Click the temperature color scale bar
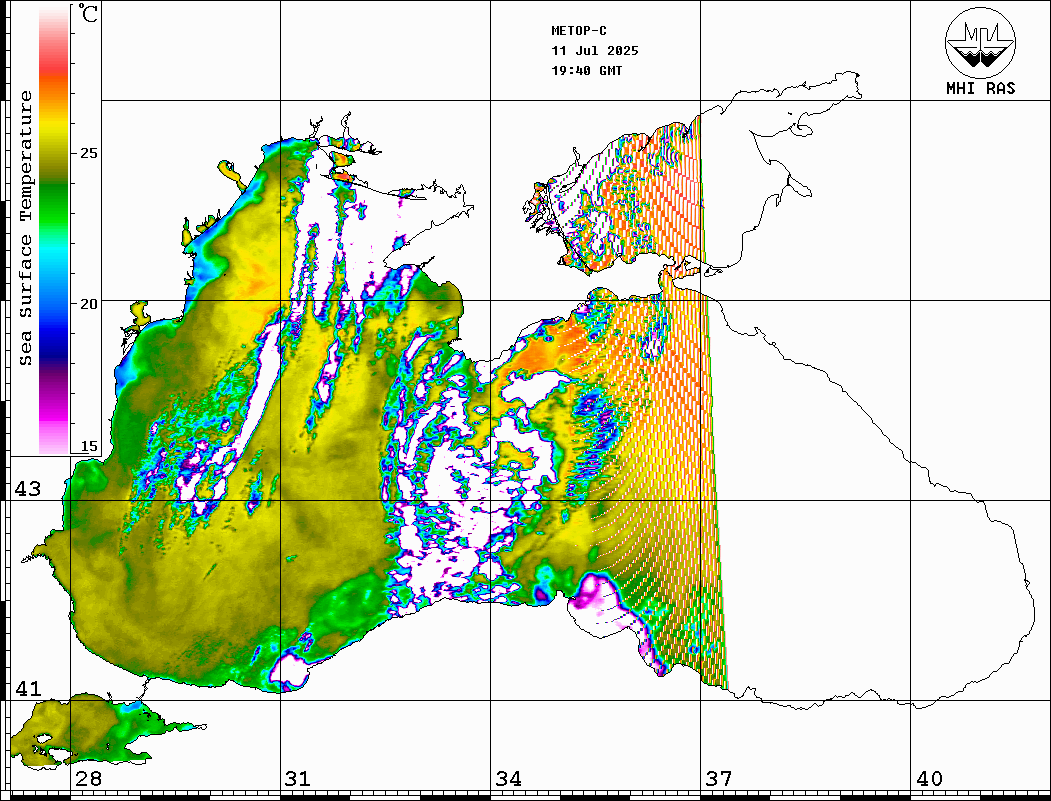The image size is (1051, 801). tap(54, 230)
